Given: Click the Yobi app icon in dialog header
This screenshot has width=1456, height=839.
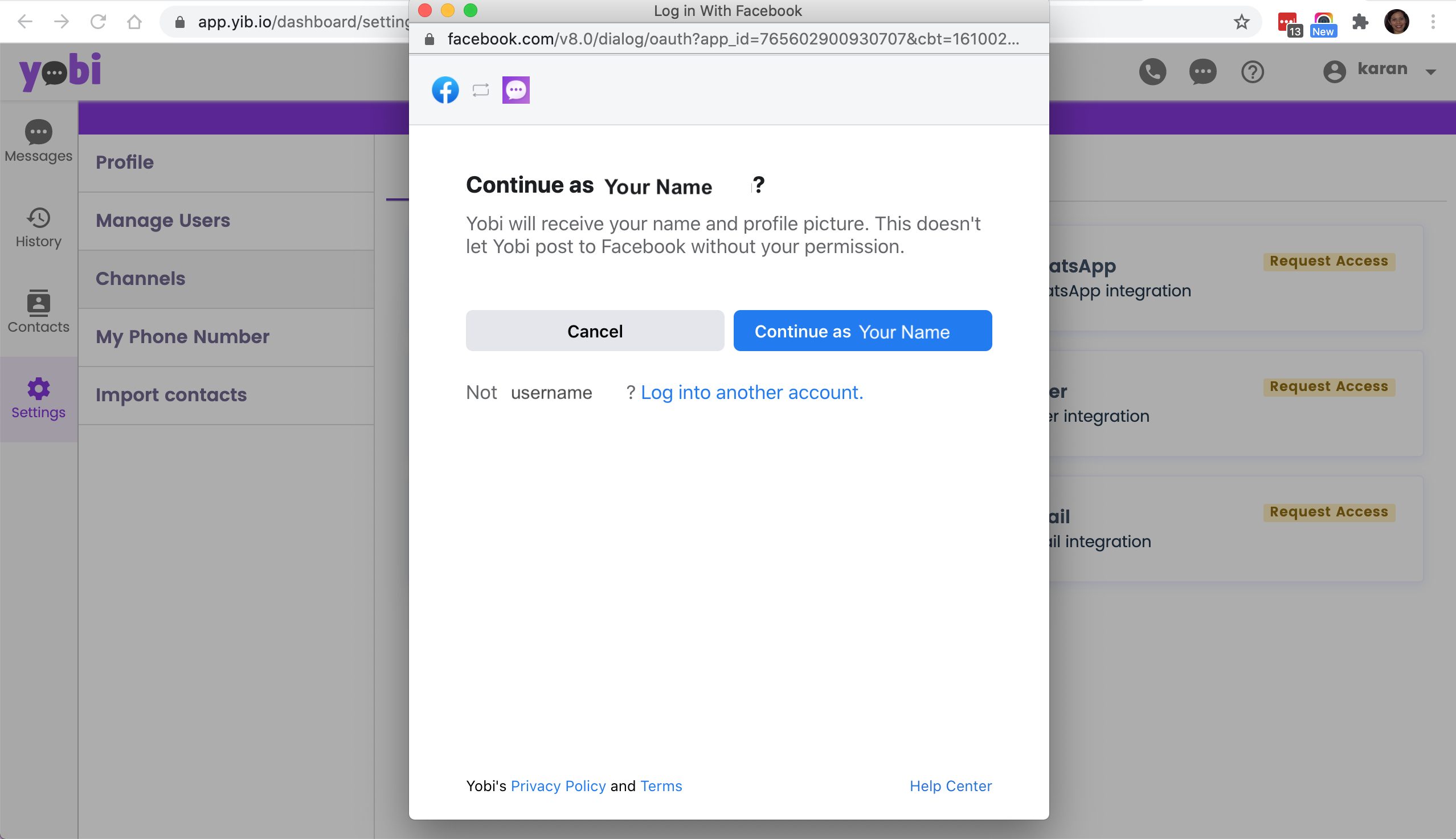Looking at the screenshot, I should (x=516, y=90).
